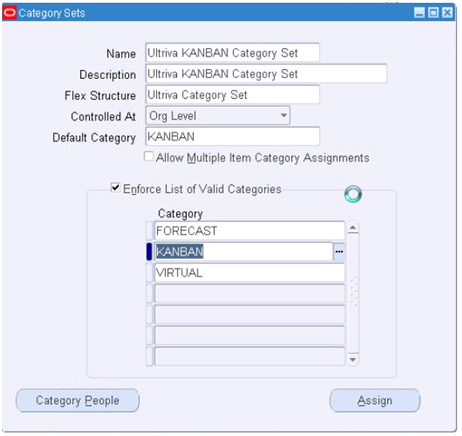Click the Oracle icon in title bar
This screenshot has width=462, height=436.
[x=10, y=13]
